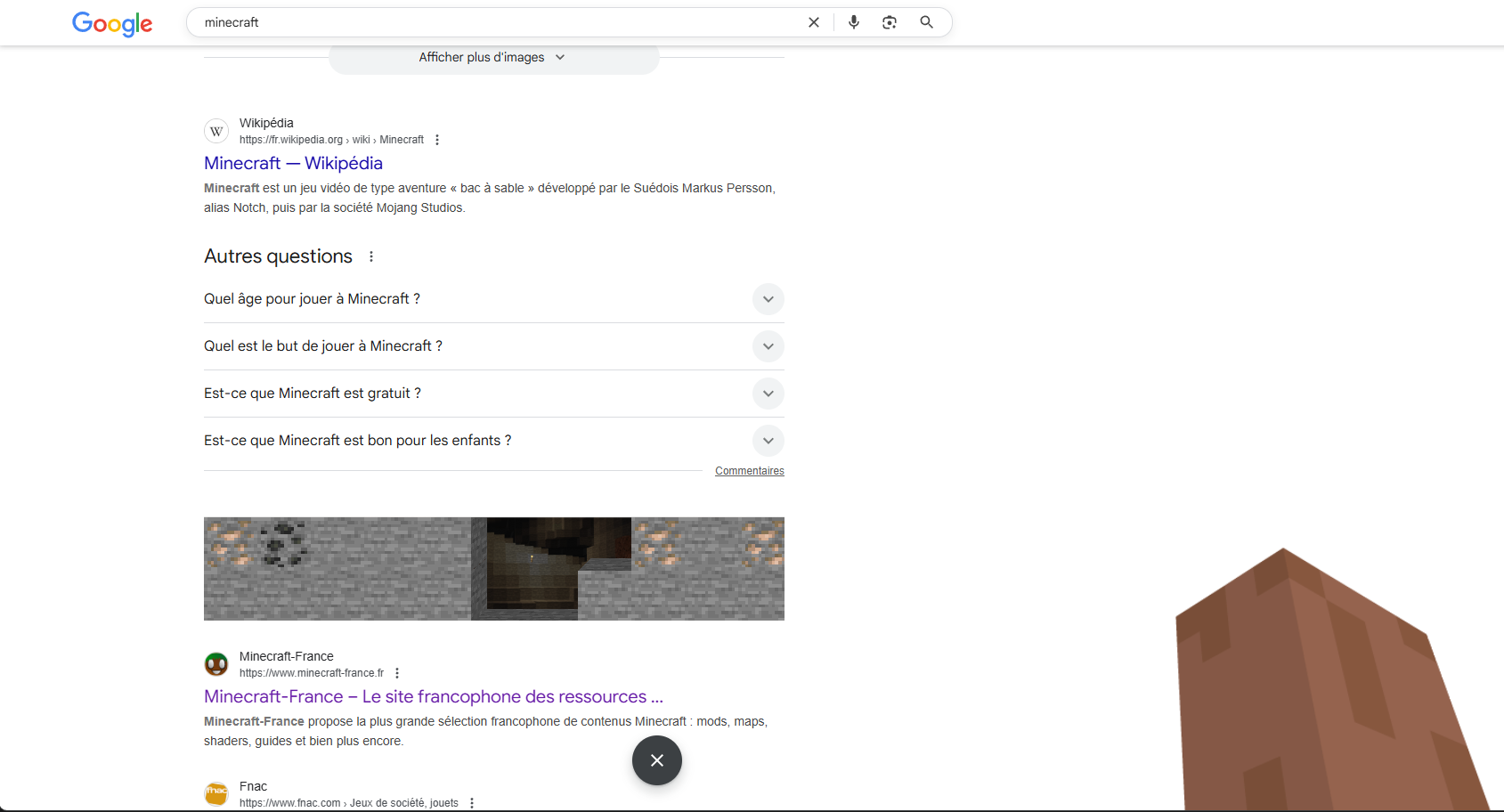
Task: Open options menu beside Autres questions
Action: 371,256
